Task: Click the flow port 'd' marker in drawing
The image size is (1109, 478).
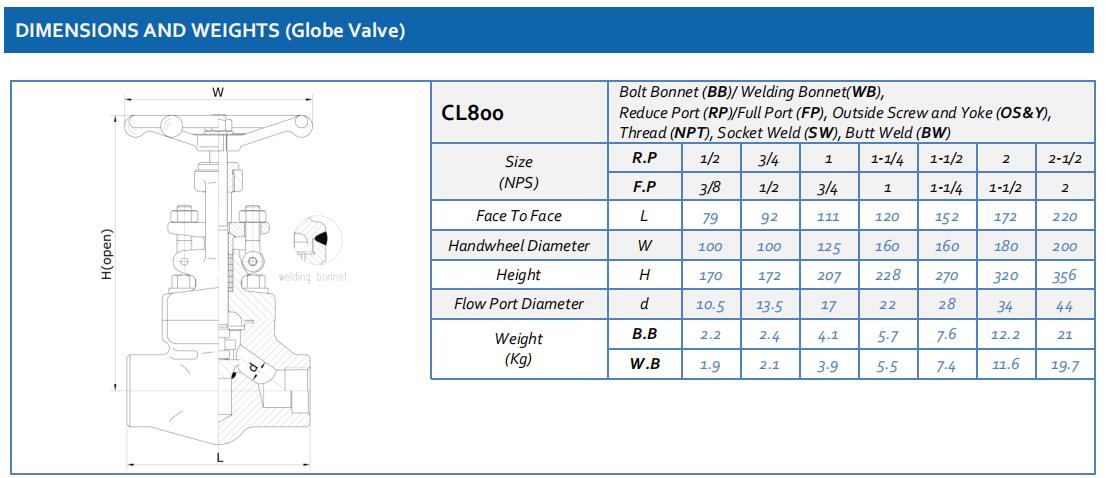Action: click(x=252, y=372)
